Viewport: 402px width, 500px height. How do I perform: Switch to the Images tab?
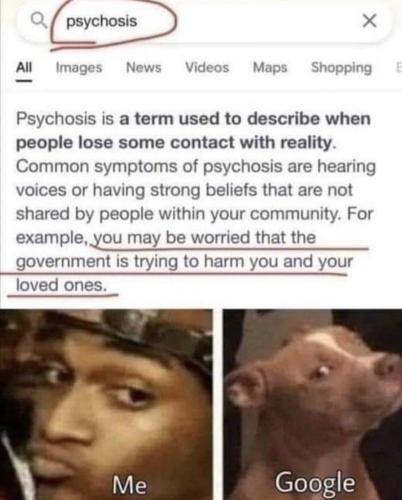[x=79, y=68]
